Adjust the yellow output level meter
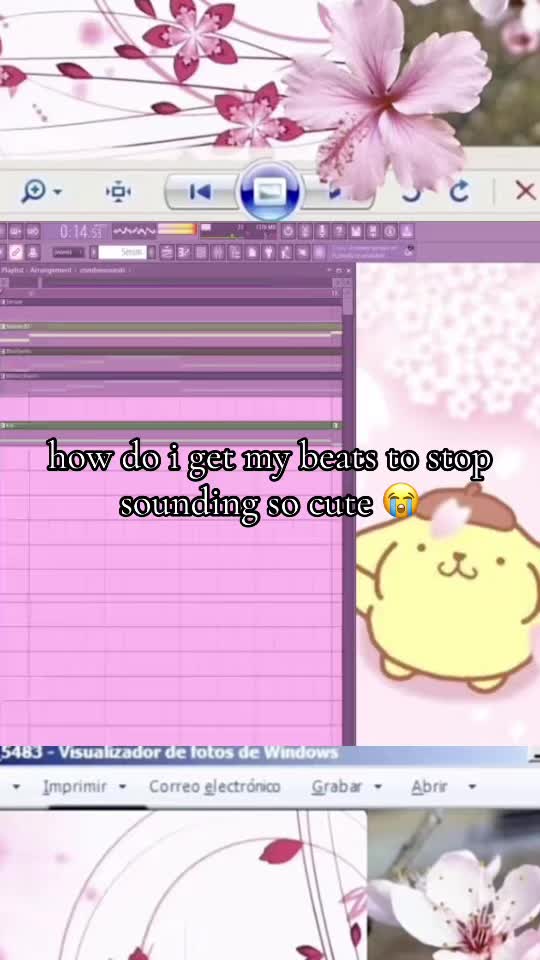Image resolution: width=540 pixels, height=960 pixels. pos(177,230)
